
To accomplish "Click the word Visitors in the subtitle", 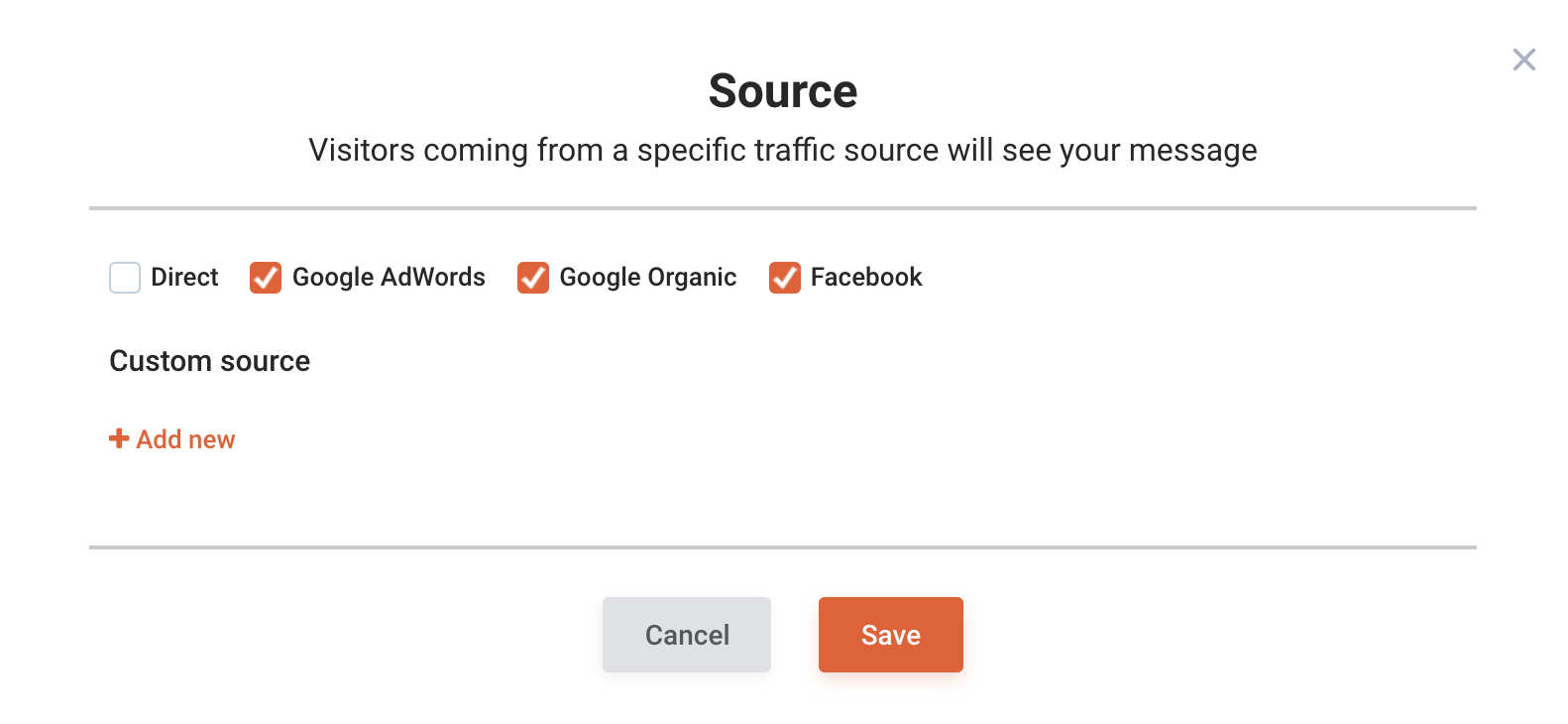I will tap(362, 150).
